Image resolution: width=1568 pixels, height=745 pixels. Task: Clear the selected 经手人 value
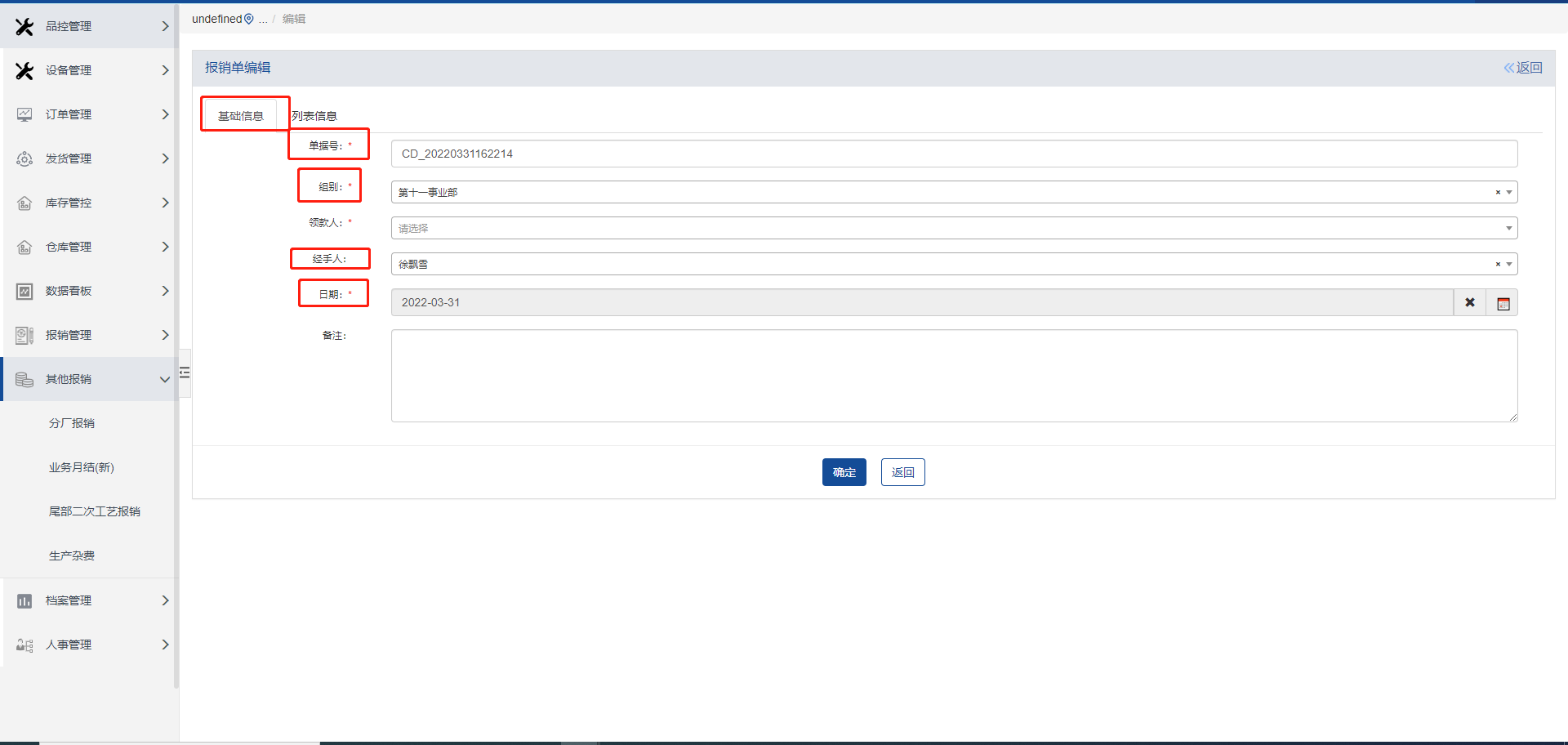click(x=1498, y=265)
